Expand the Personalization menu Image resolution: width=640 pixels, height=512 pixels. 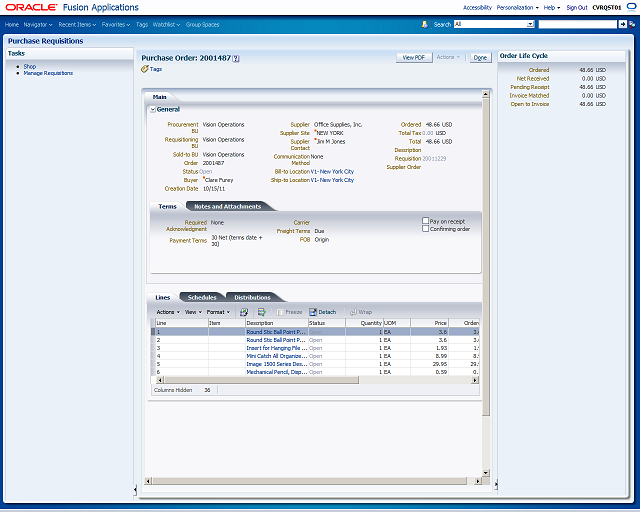[x=518, y=7]
